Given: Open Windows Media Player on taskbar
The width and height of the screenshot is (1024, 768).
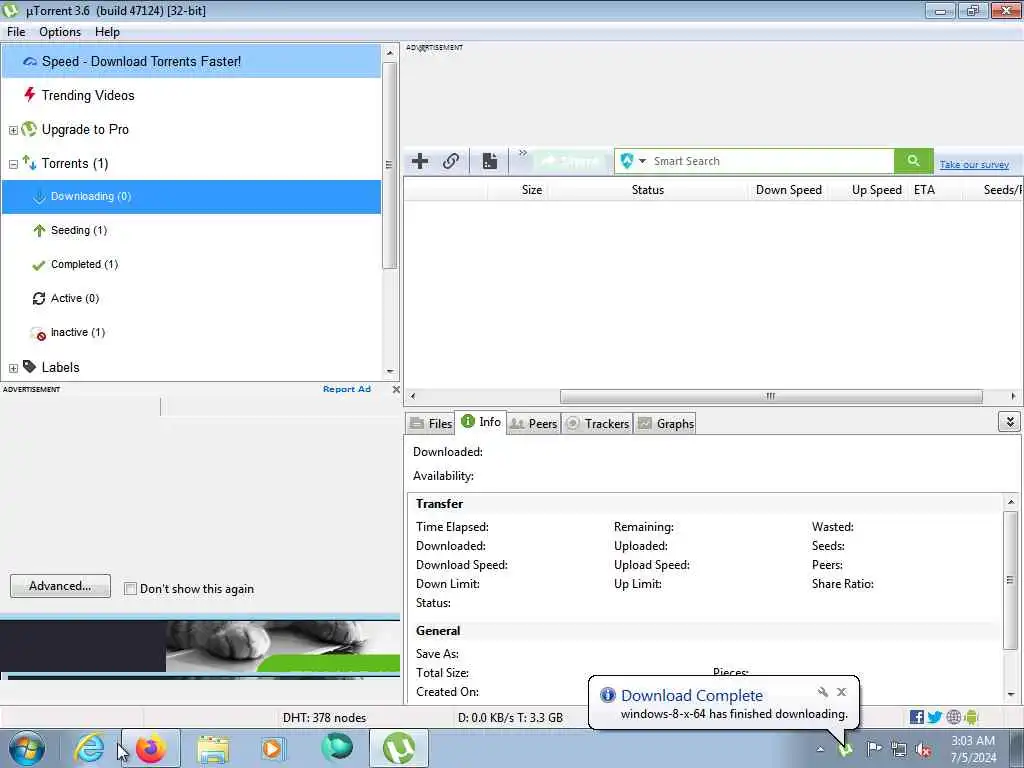Looking at the screenshot, I should pyautogui.click(x=272, y=748).
